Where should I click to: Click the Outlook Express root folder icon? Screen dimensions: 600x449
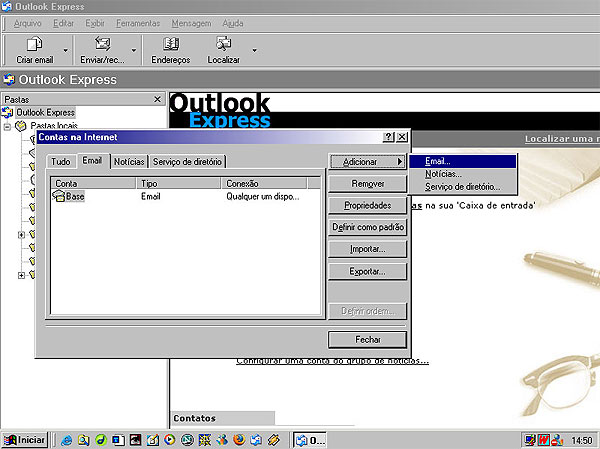(9, 112)
